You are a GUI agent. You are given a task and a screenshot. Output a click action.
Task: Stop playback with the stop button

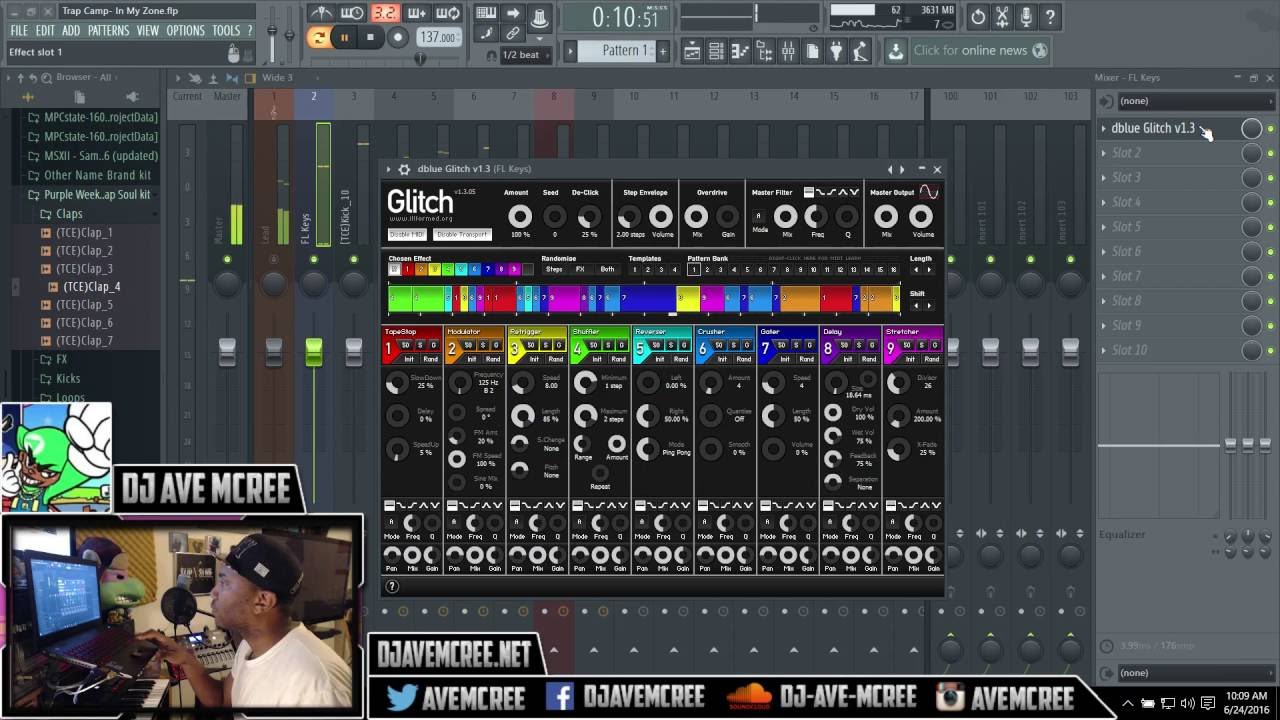click(370, 37)
